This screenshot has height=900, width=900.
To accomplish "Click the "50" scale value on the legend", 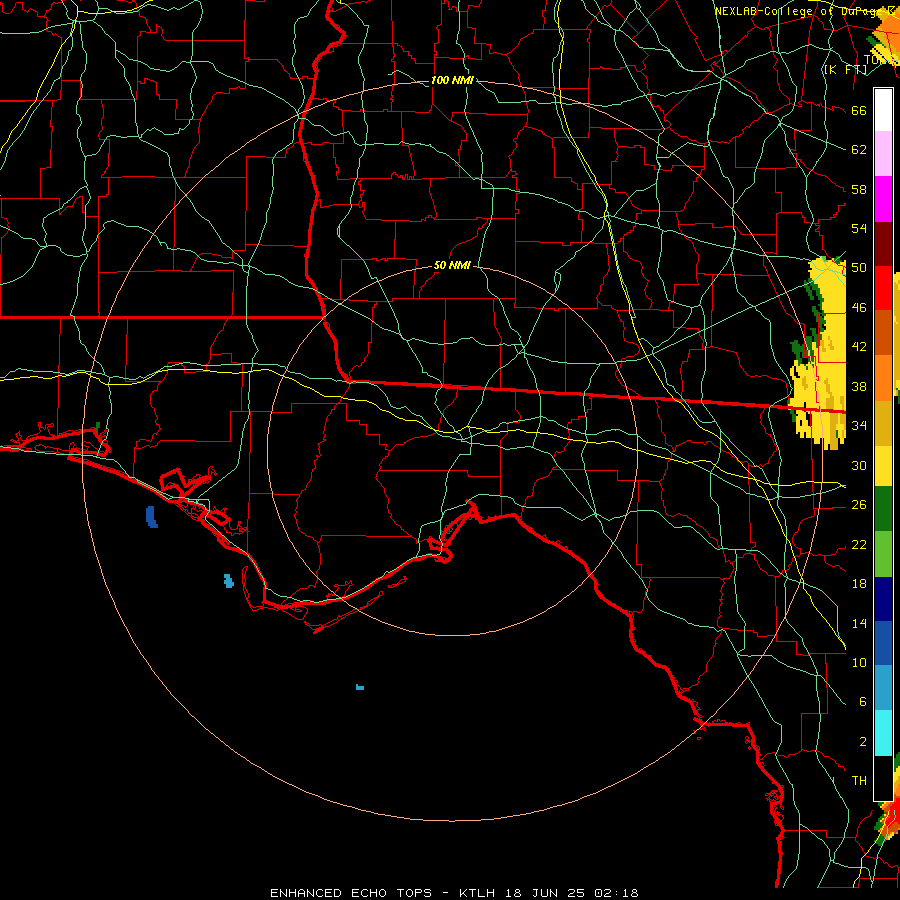I will tap(859, 268).
